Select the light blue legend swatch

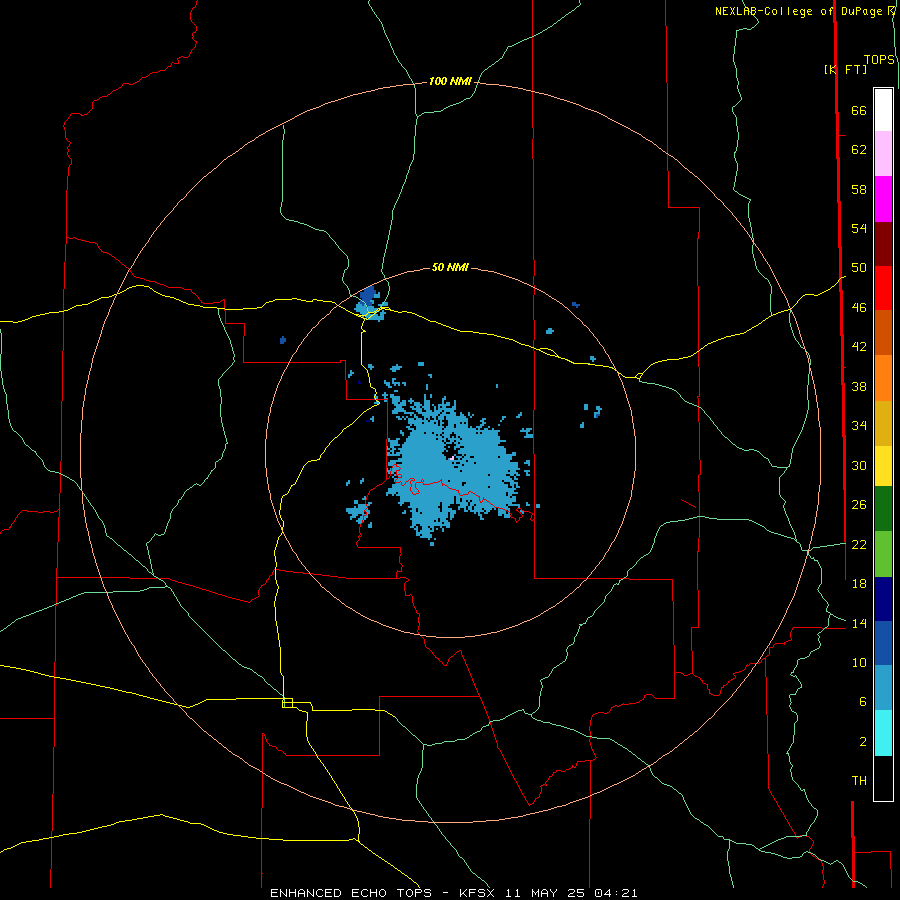tap(883, 688)
